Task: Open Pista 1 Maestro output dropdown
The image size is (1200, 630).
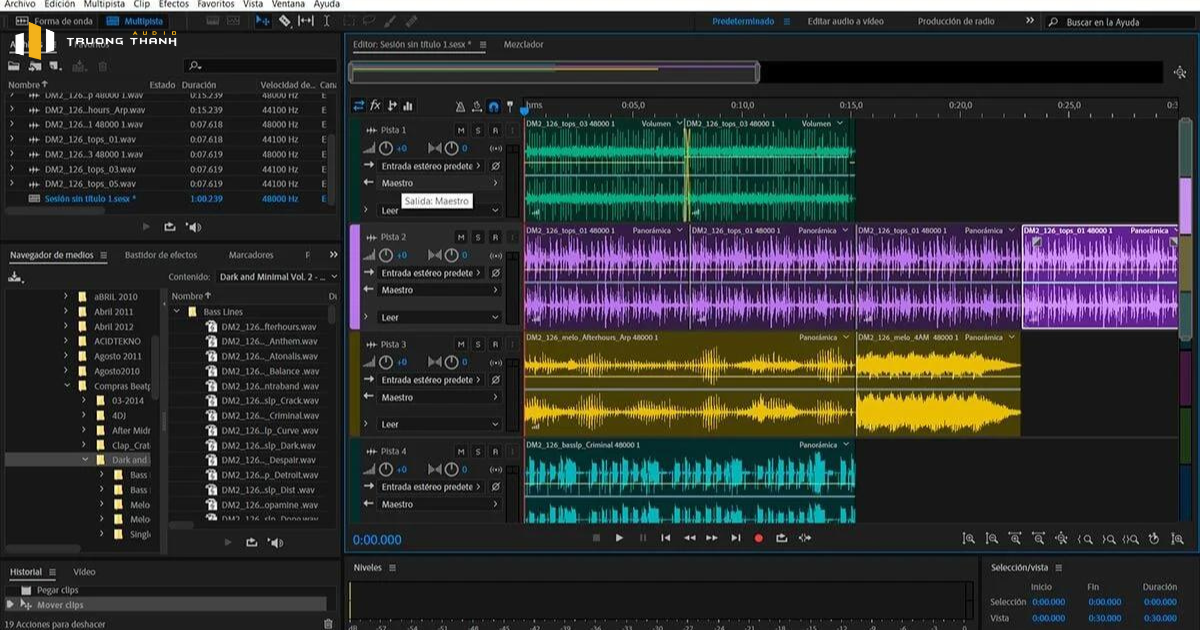Action: [x=439, y=183]
